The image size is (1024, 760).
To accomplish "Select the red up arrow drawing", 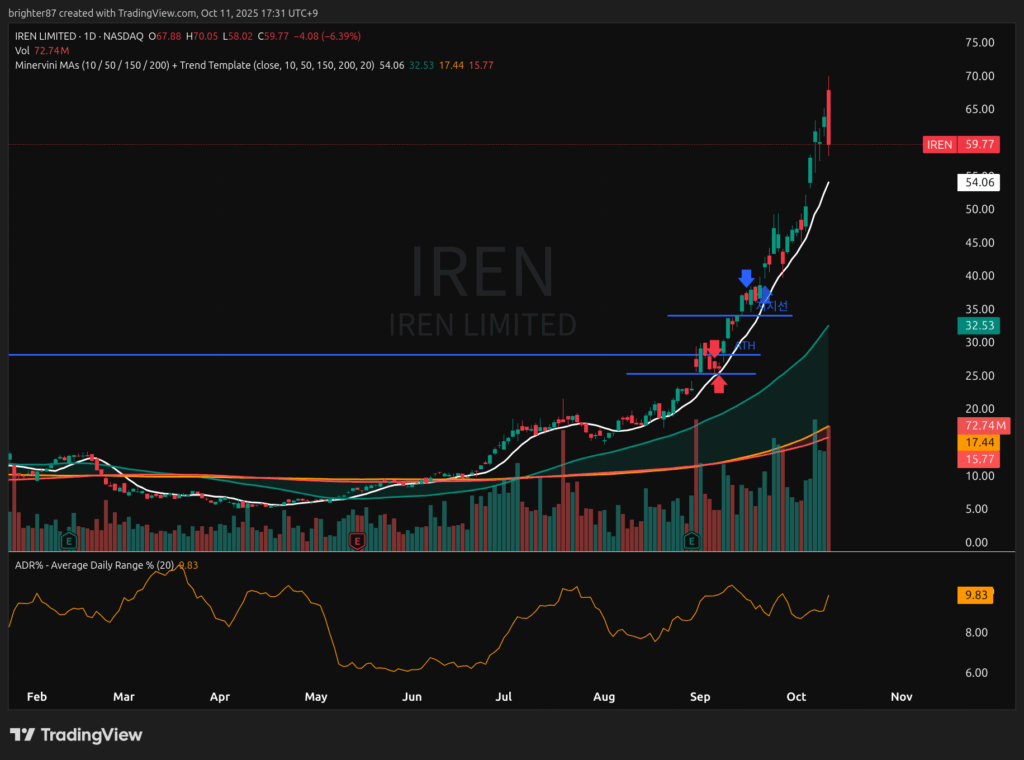I will (x=719, y=385).
